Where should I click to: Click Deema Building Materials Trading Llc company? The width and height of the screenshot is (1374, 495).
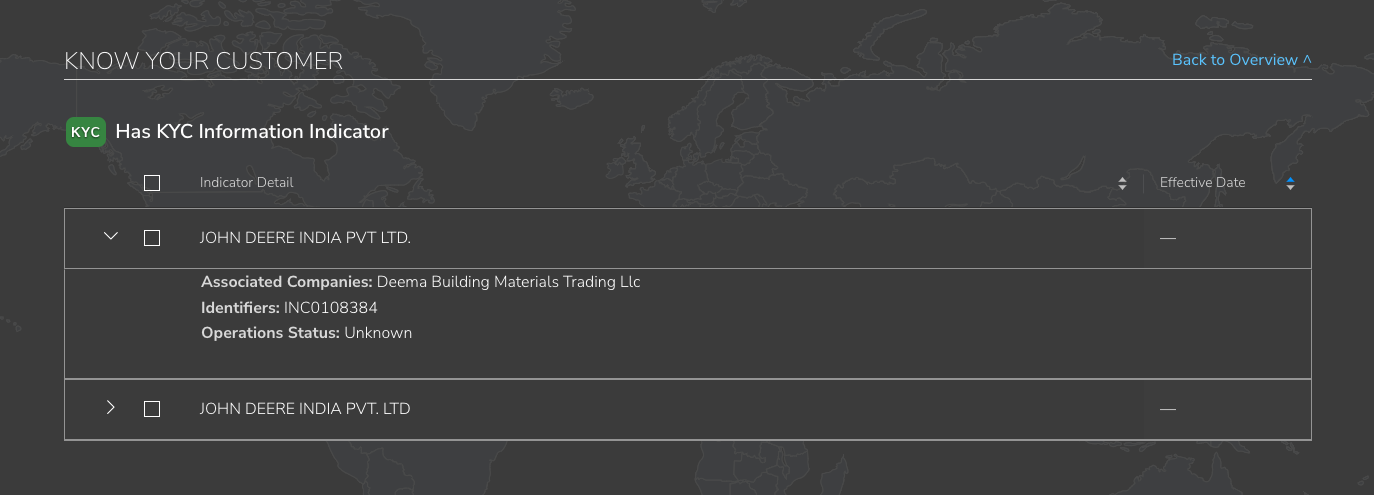[508, 282]
